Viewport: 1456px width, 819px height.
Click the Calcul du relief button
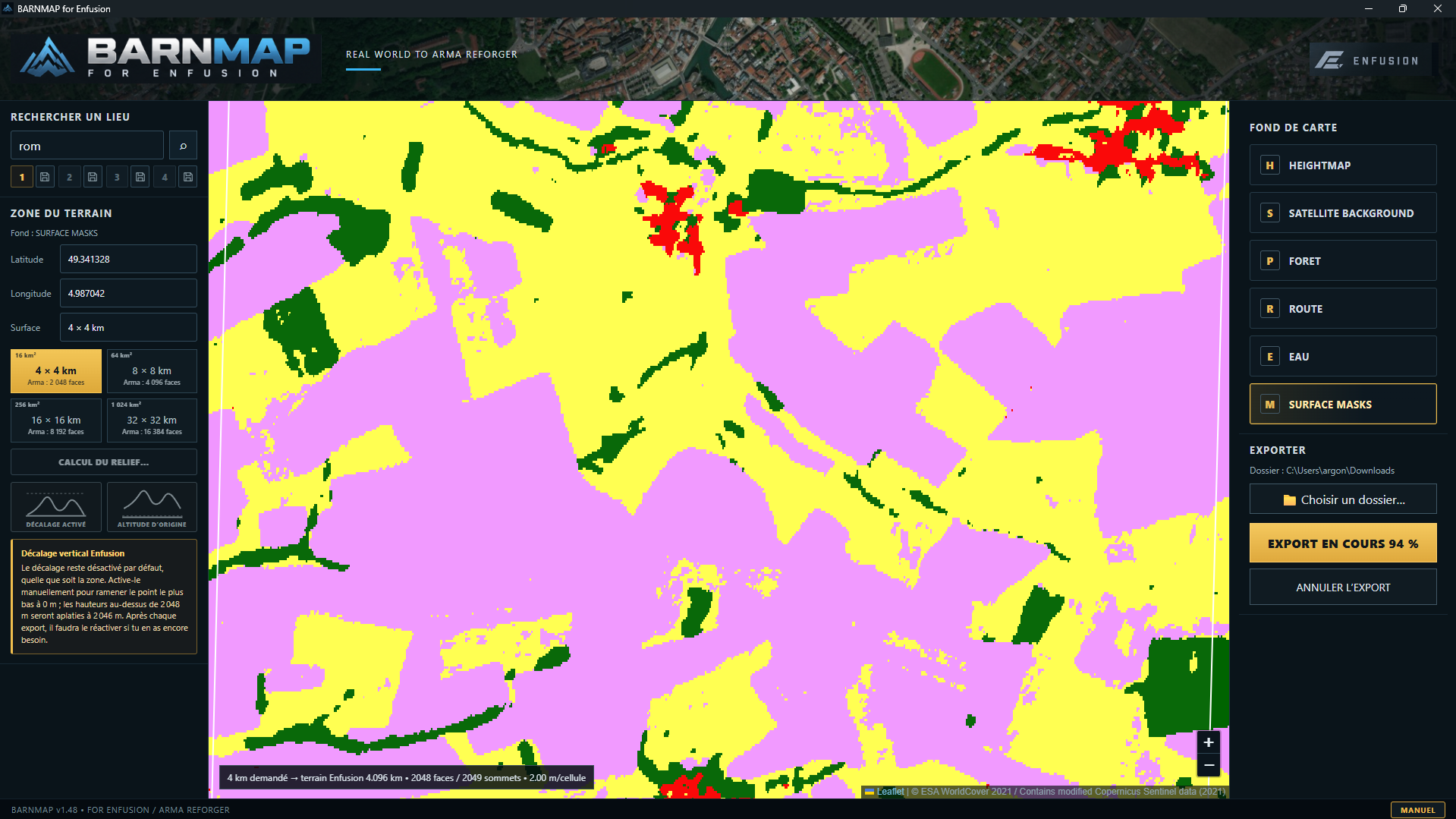tap(104, 462)
